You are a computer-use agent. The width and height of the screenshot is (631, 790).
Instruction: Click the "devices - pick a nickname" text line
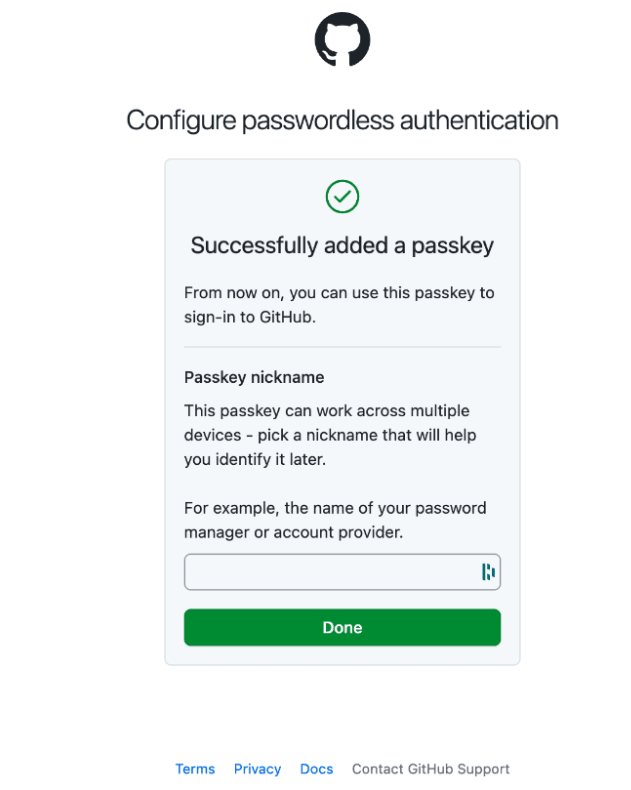pos(330,436)
